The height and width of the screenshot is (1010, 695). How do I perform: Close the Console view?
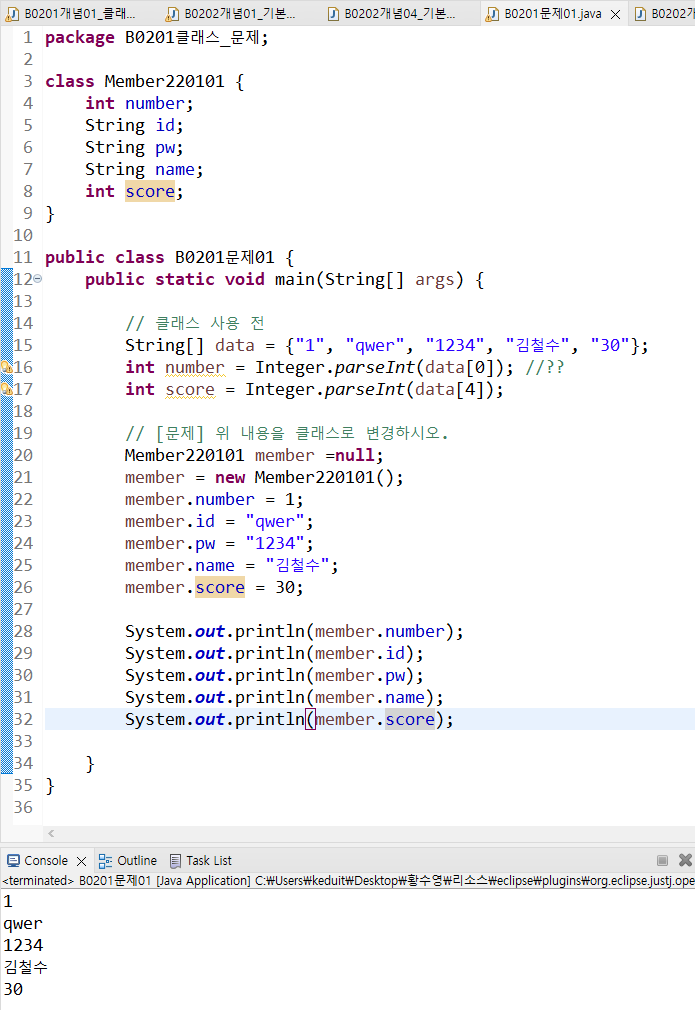[x=81, y=861]
